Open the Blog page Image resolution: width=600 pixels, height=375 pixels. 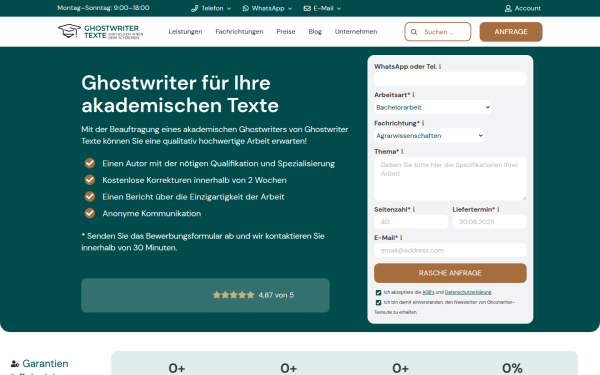click(315, 32)
